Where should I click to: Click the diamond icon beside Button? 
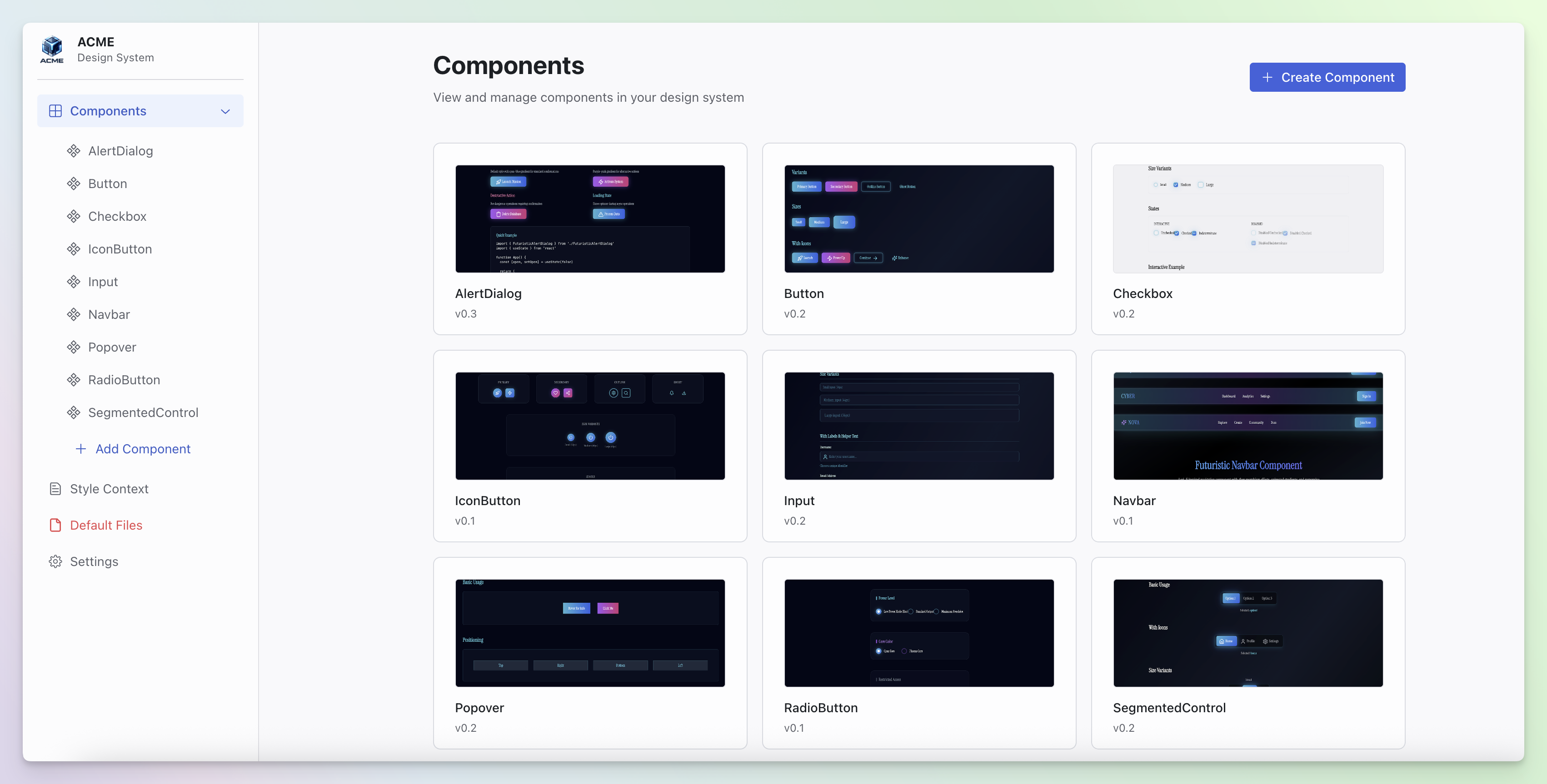74,184
